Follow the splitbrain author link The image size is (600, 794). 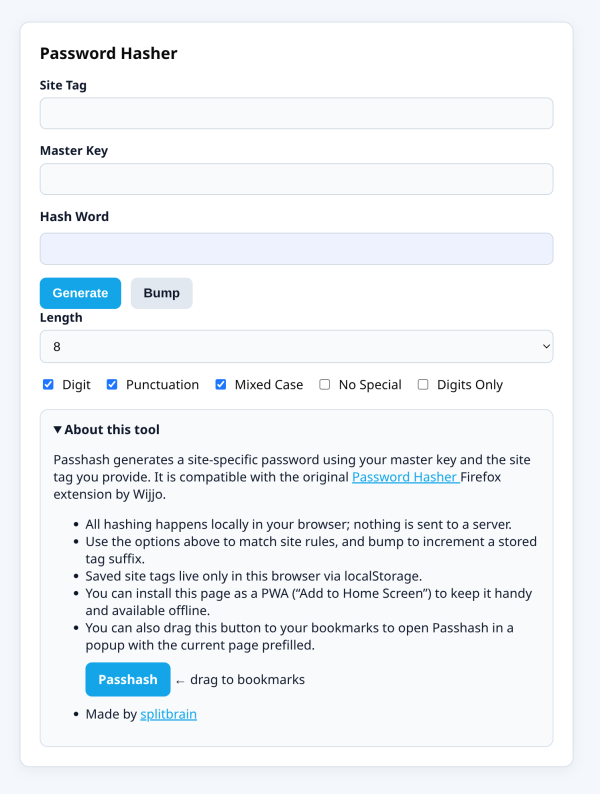pos(168,715)
